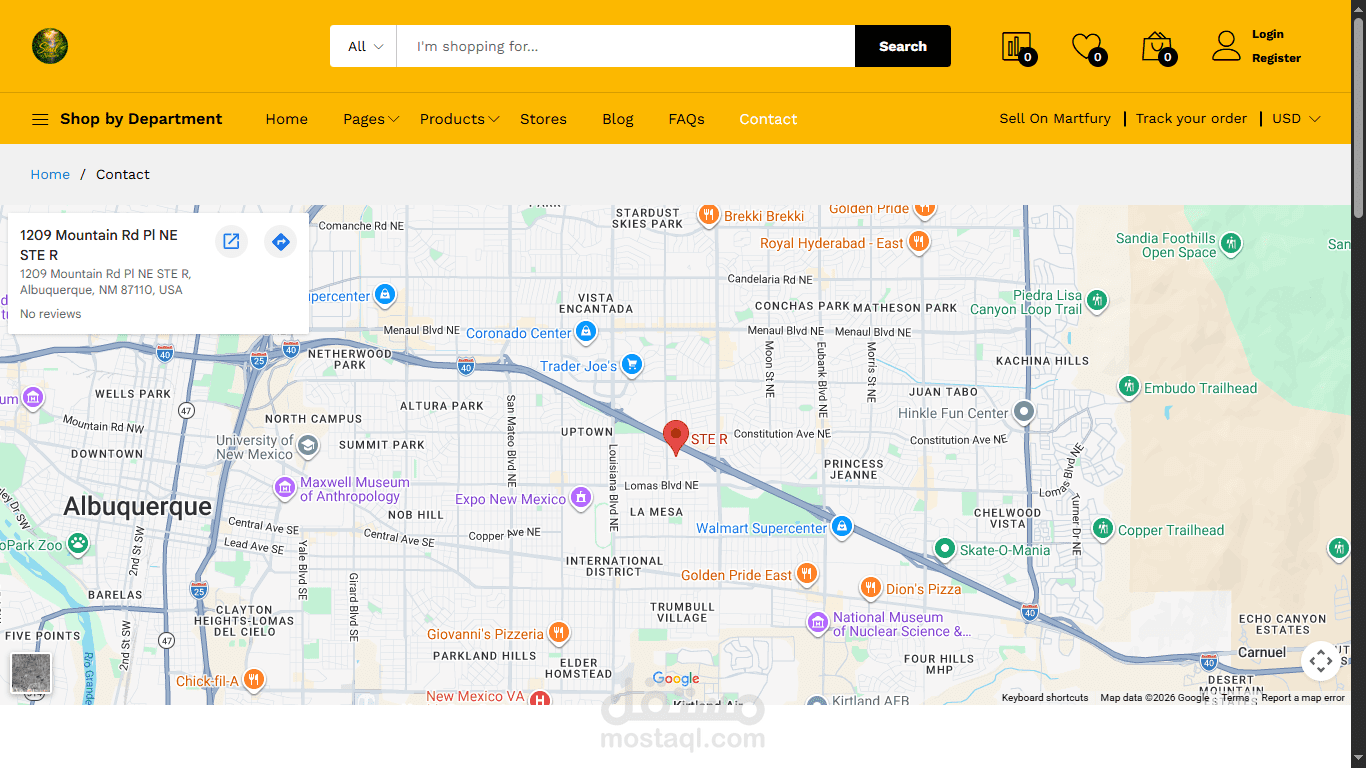Click the directions arrow icon

coord(281,241)
